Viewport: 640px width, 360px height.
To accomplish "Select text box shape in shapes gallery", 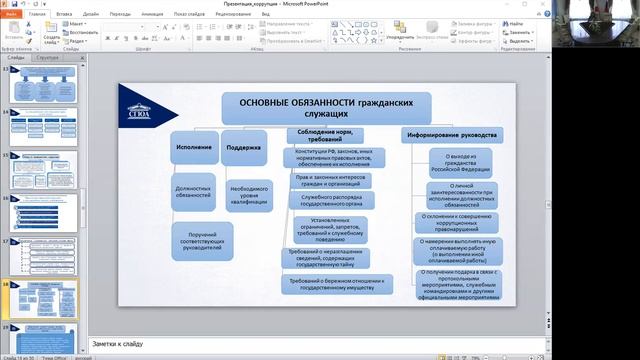I will pyautogui.click(x=335, y=24).
